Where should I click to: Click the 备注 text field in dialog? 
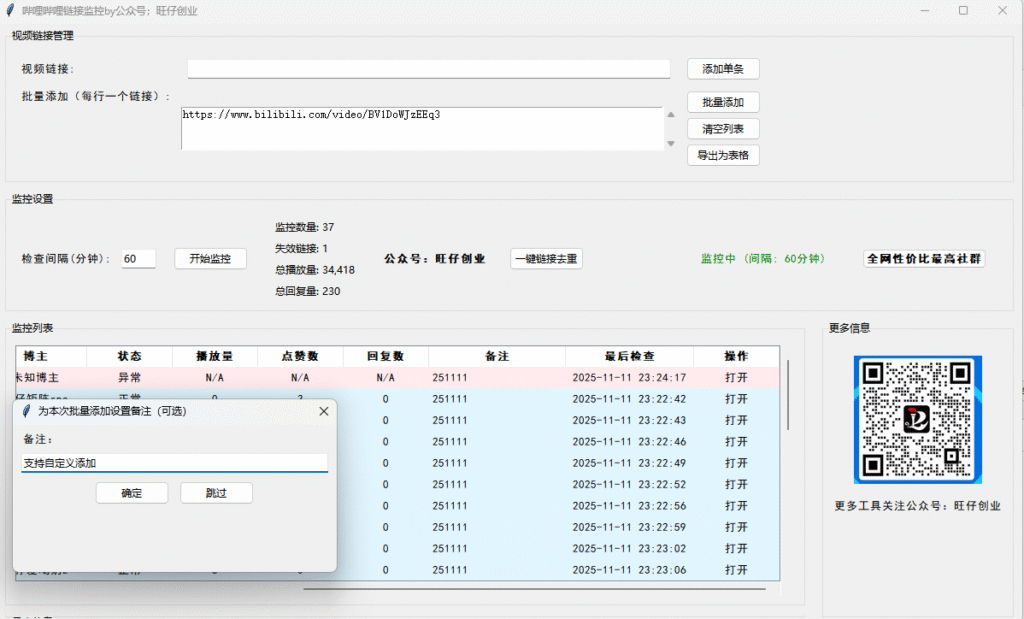coord(174,463)
